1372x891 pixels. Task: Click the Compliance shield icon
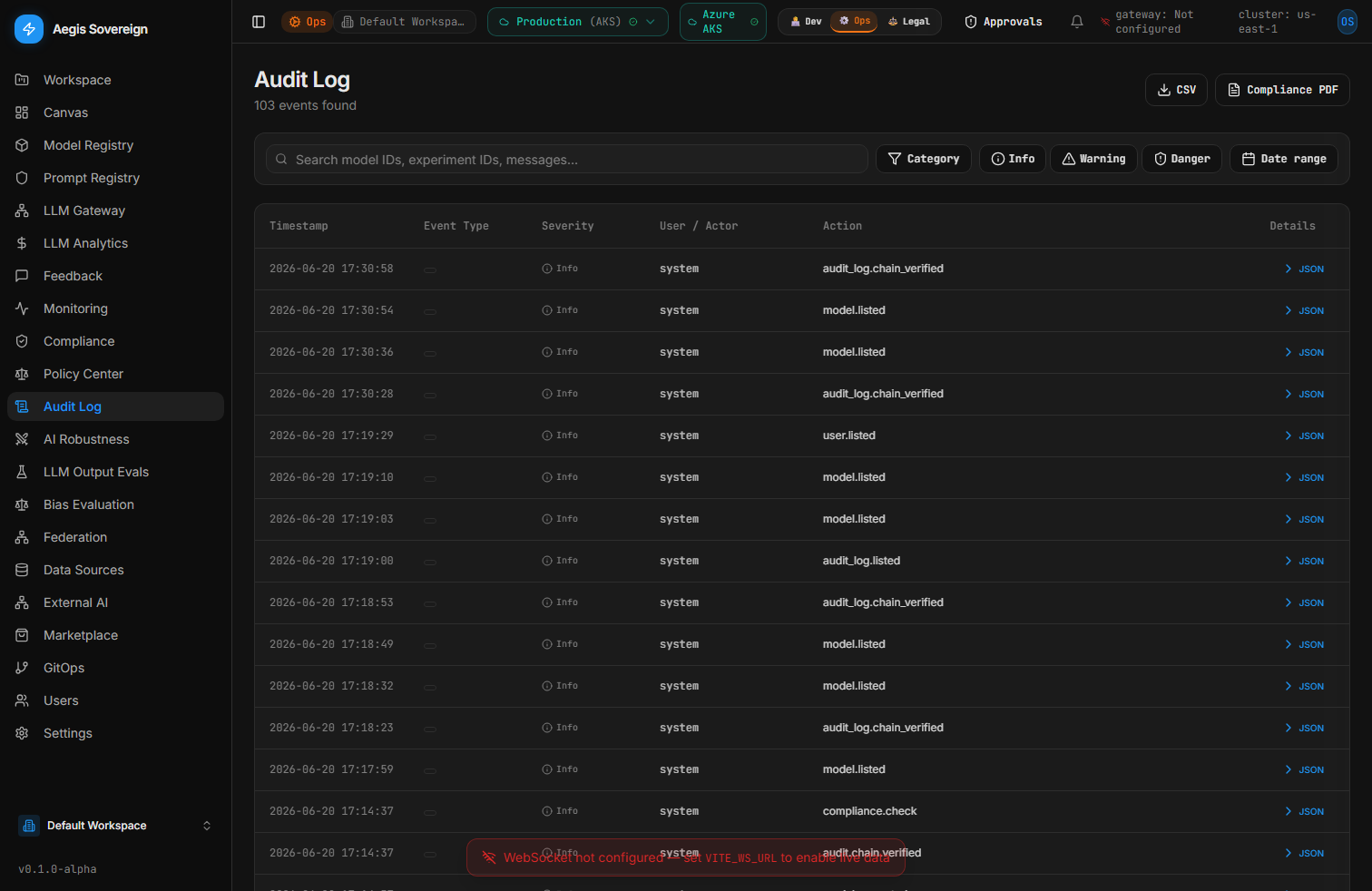pos(22,341)
